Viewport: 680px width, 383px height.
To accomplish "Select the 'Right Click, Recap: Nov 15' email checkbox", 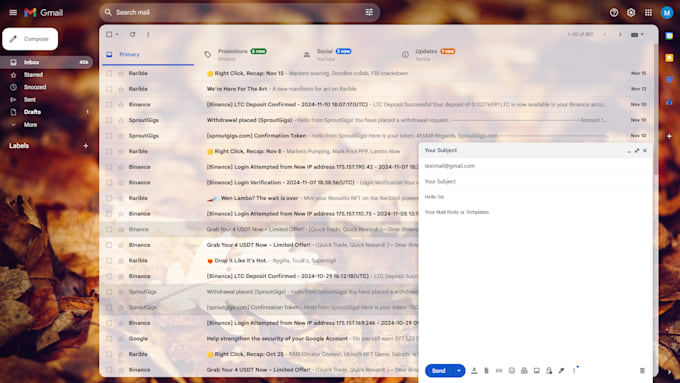I will point(109,73).
